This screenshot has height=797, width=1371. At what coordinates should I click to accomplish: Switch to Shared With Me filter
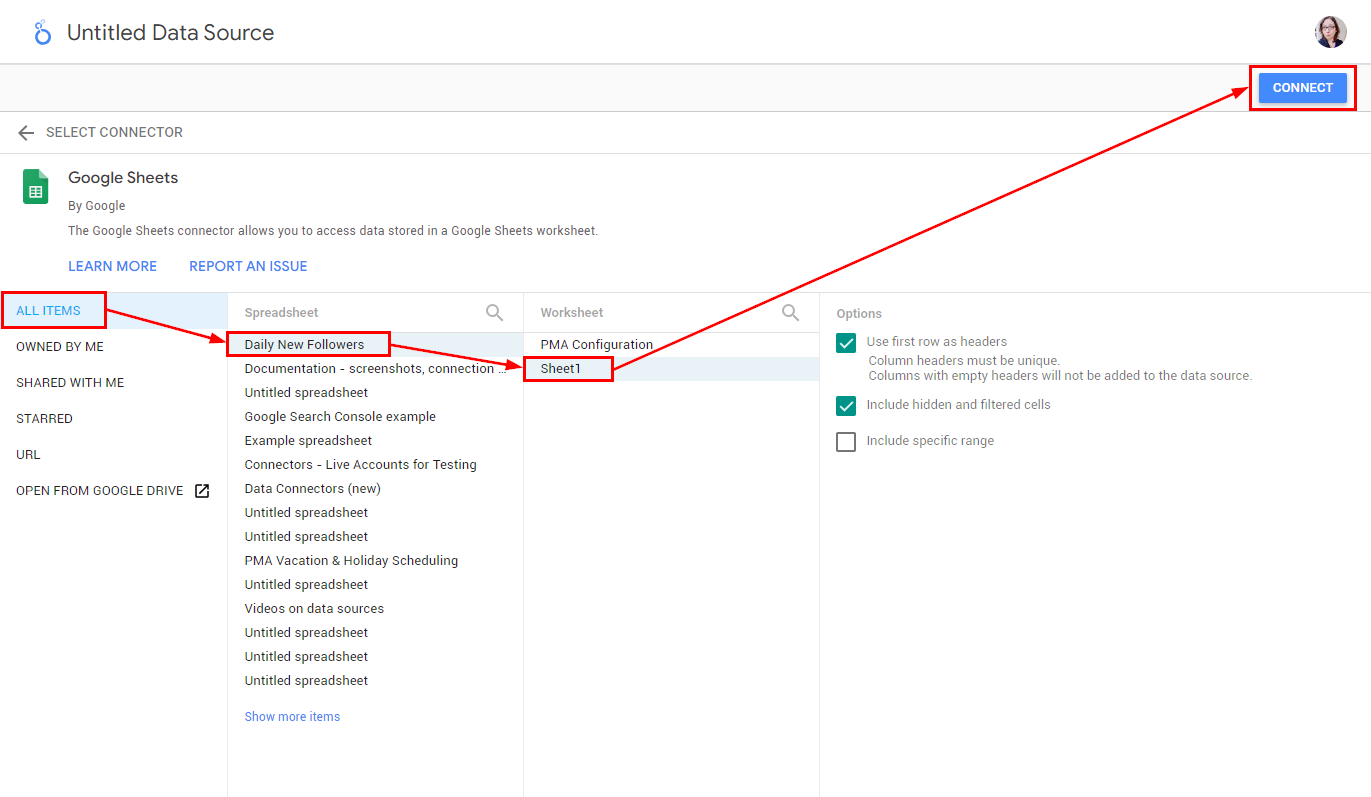point(70,383)
